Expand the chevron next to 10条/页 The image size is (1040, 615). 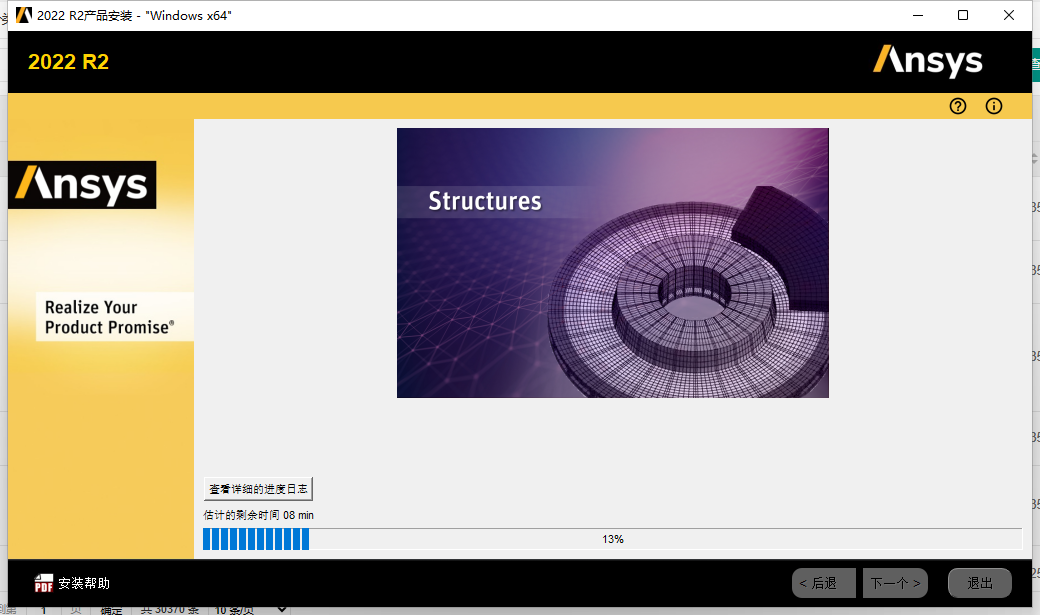click(x=280, y=608)
